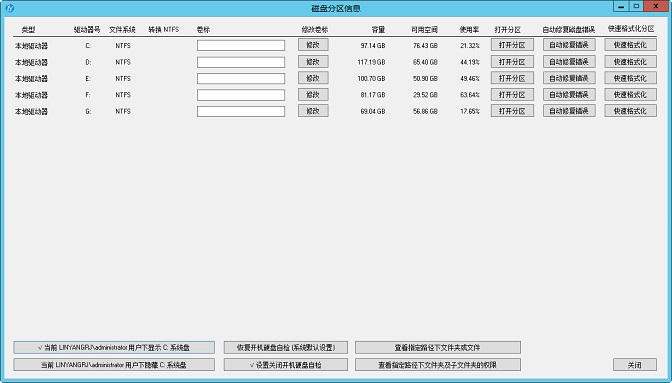Click the 容量 column header

pos(378,30)
